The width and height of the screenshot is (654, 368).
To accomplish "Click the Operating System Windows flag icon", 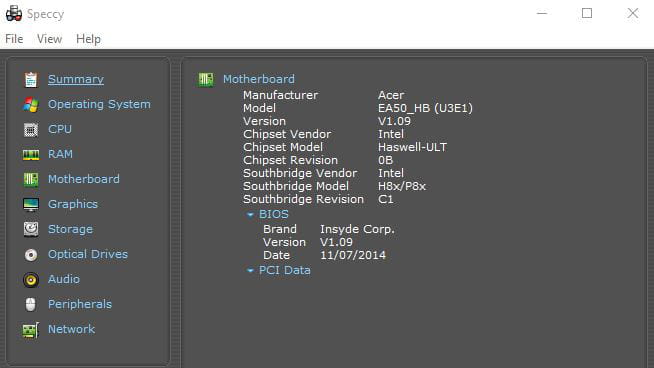I will (30, 105).
